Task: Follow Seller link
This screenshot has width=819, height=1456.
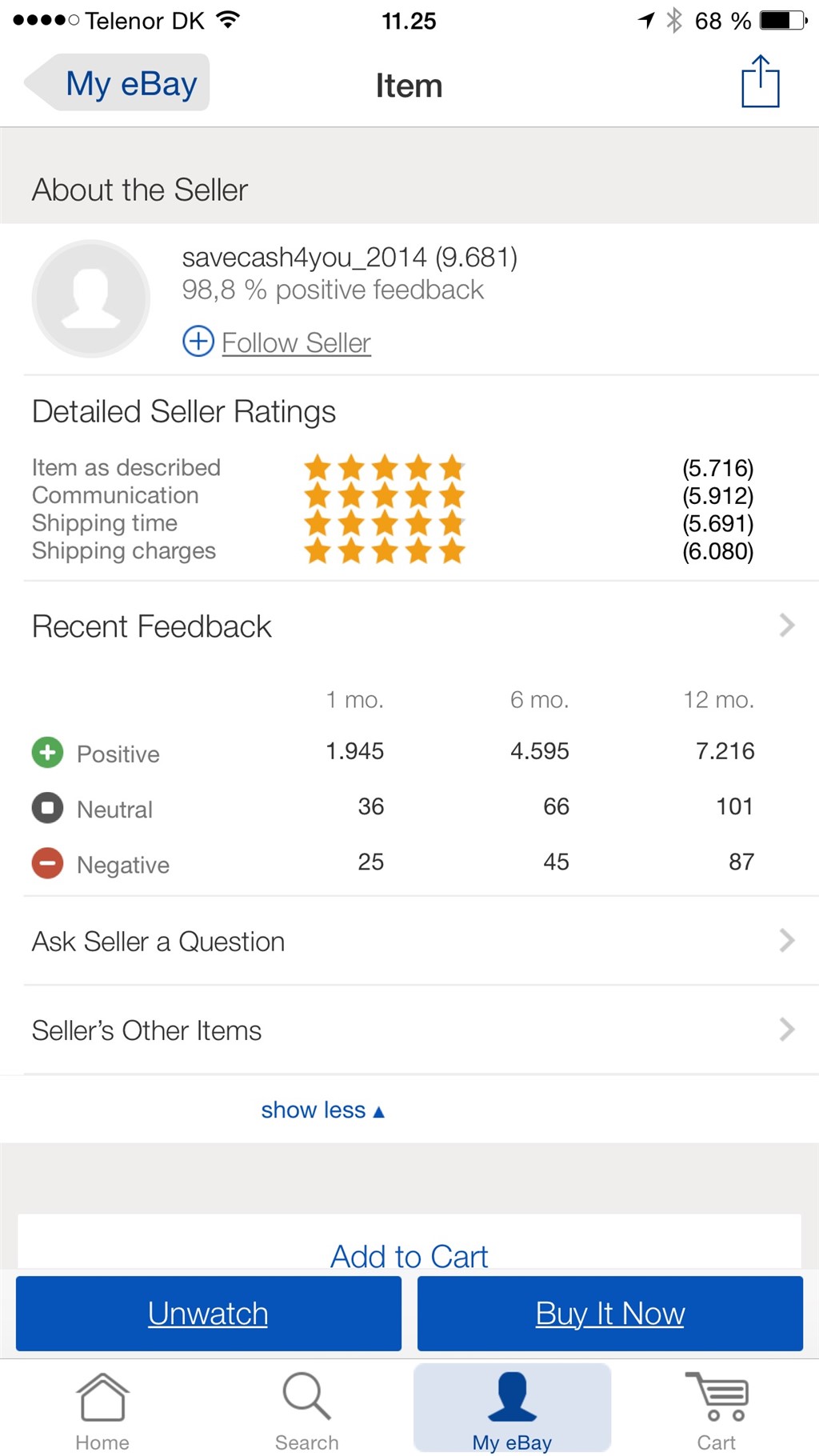Action: click(296, 343)
